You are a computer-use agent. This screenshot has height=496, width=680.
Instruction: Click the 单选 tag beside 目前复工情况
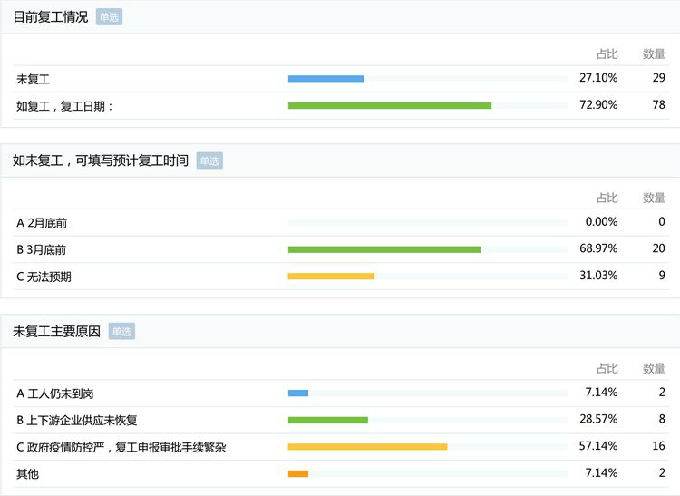tap(109, 17)
